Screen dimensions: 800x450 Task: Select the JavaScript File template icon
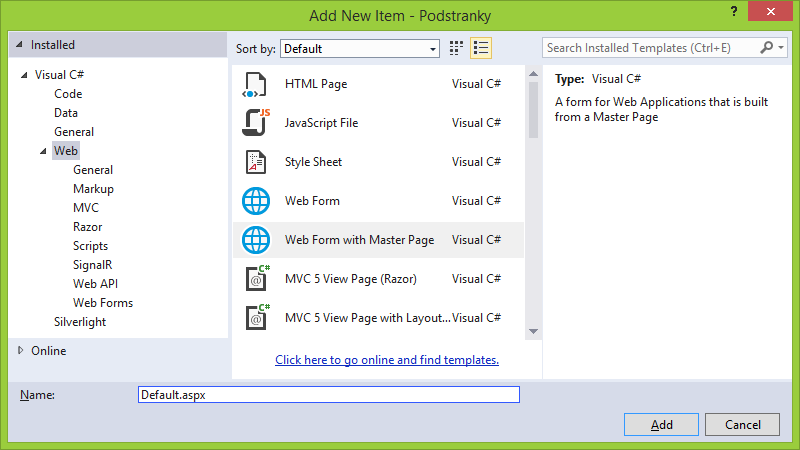tap(256, 123)
